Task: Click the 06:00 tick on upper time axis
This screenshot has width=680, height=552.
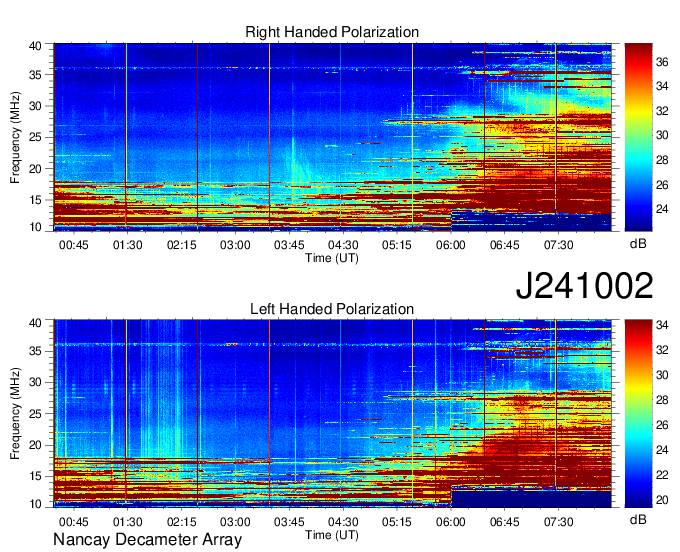Action: [451, 245]
